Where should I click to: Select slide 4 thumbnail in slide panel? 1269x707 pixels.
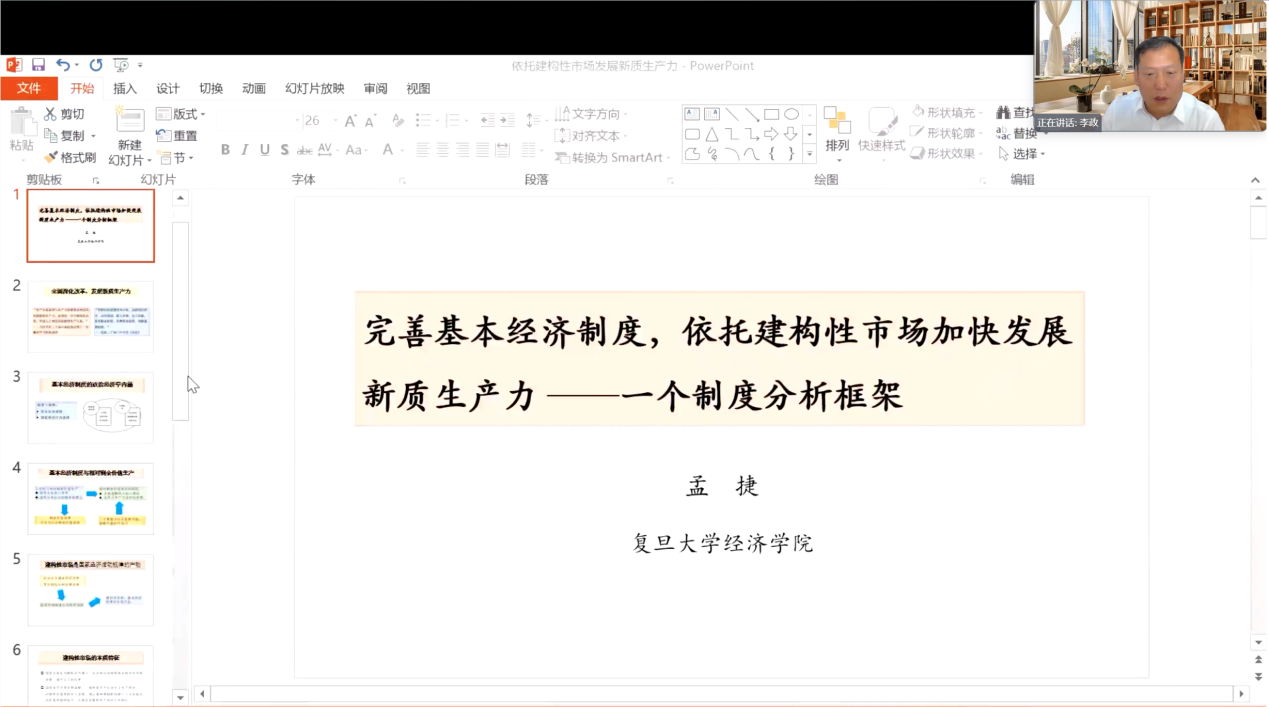(x=91, y=498)
